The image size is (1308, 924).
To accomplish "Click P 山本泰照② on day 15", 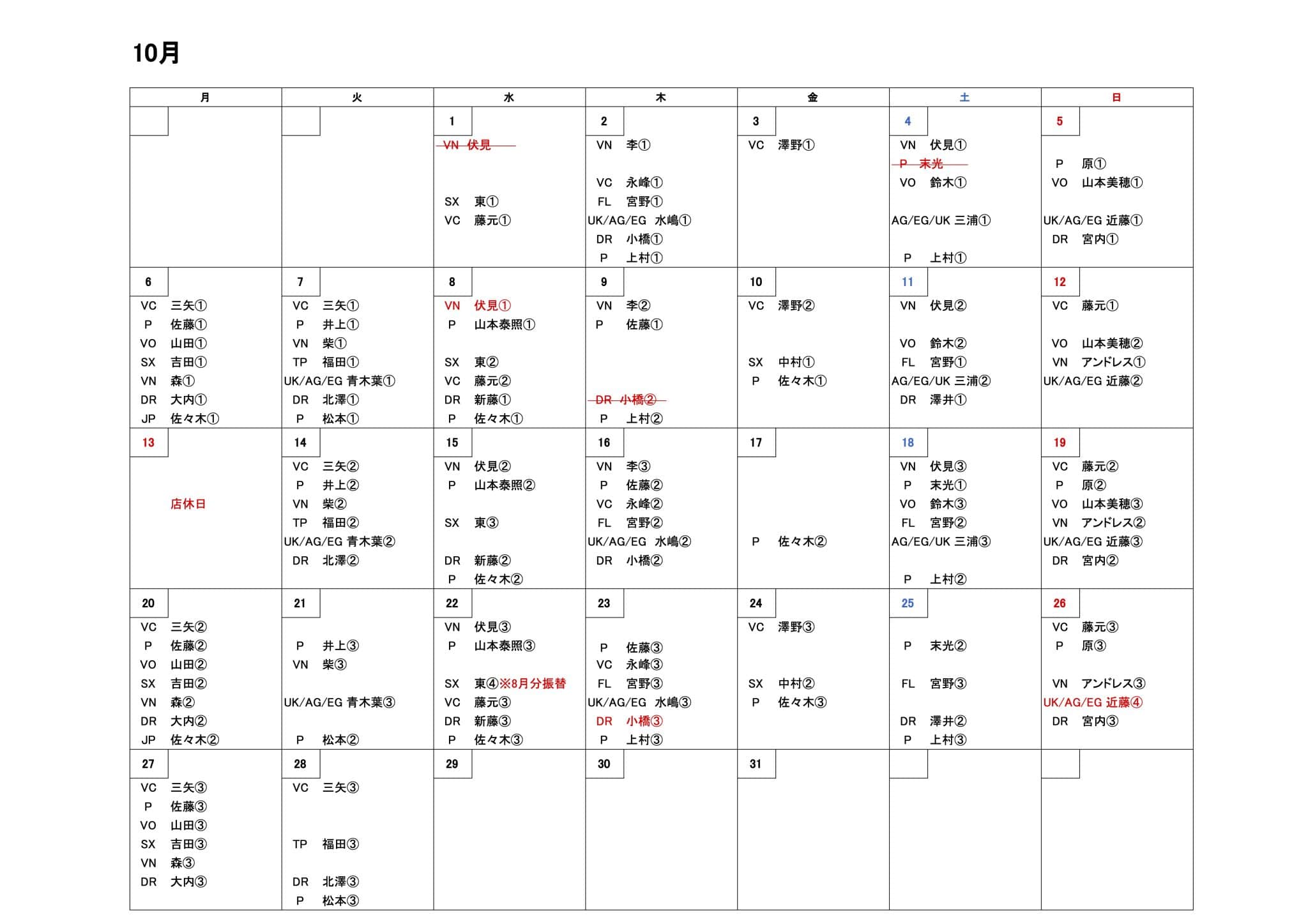I will pyautogui.click(x=490, y=485).
